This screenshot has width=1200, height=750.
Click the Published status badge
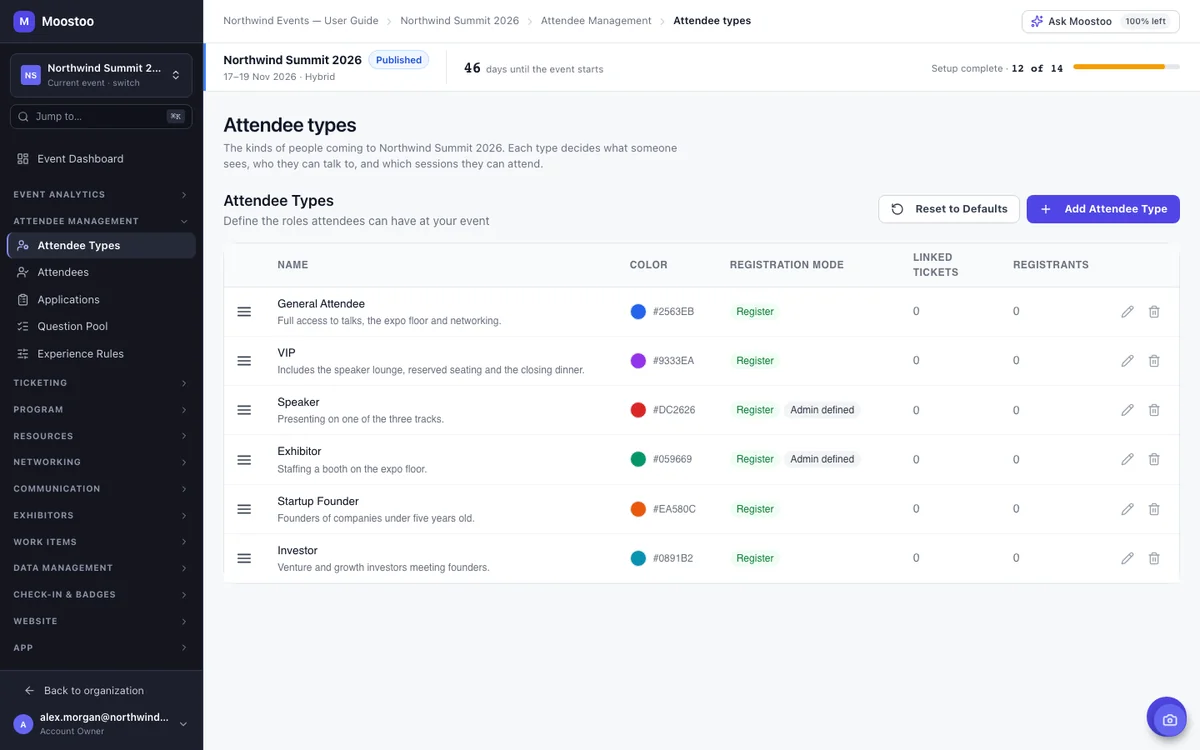tap(399, 60)
